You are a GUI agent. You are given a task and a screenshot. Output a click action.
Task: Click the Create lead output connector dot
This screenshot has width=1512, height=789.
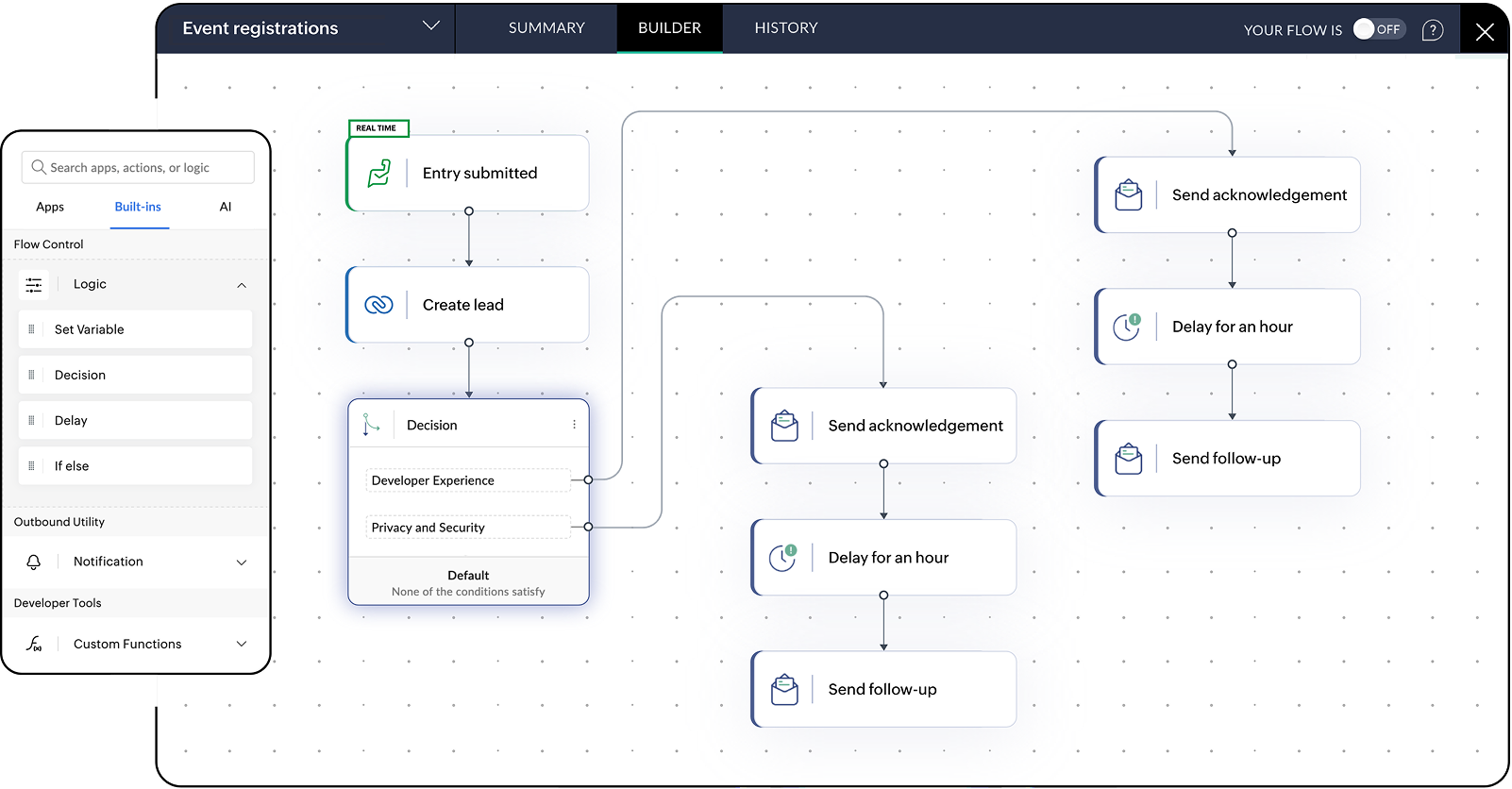[469, 343]
